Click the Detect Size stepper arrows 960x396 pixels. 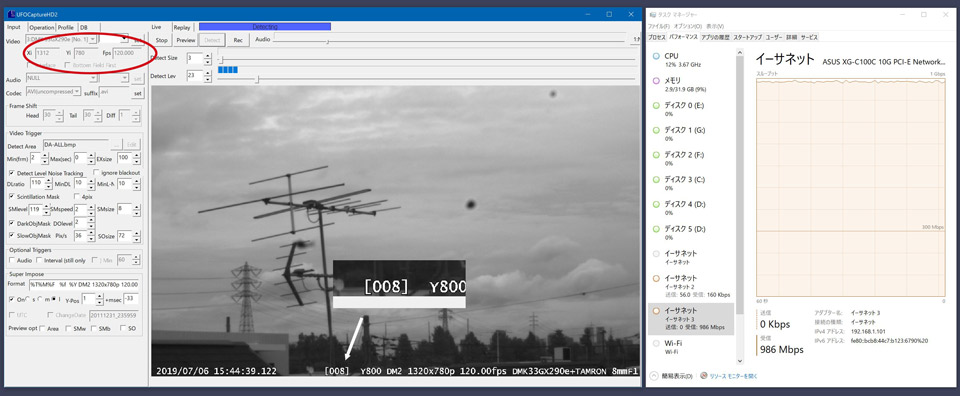208,59
